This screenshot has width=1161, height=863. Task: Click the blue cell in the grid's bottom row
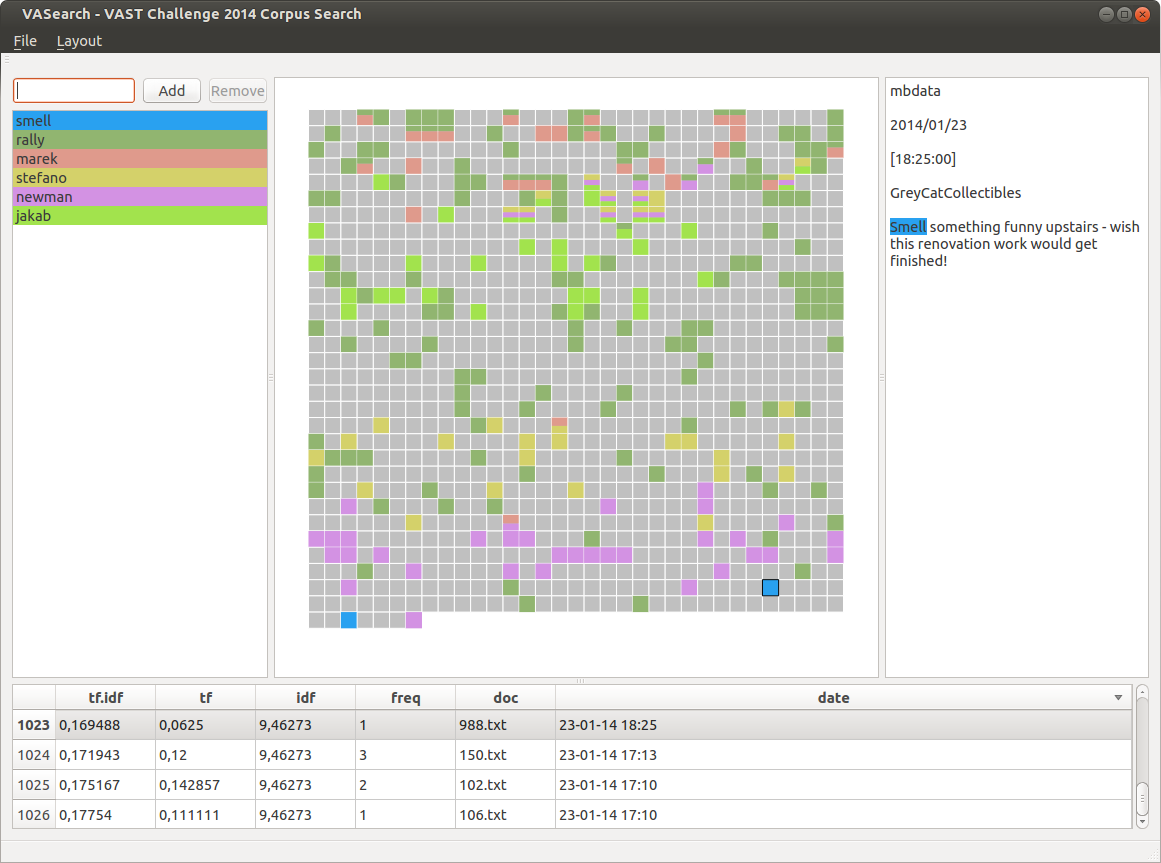coord(349,620)
